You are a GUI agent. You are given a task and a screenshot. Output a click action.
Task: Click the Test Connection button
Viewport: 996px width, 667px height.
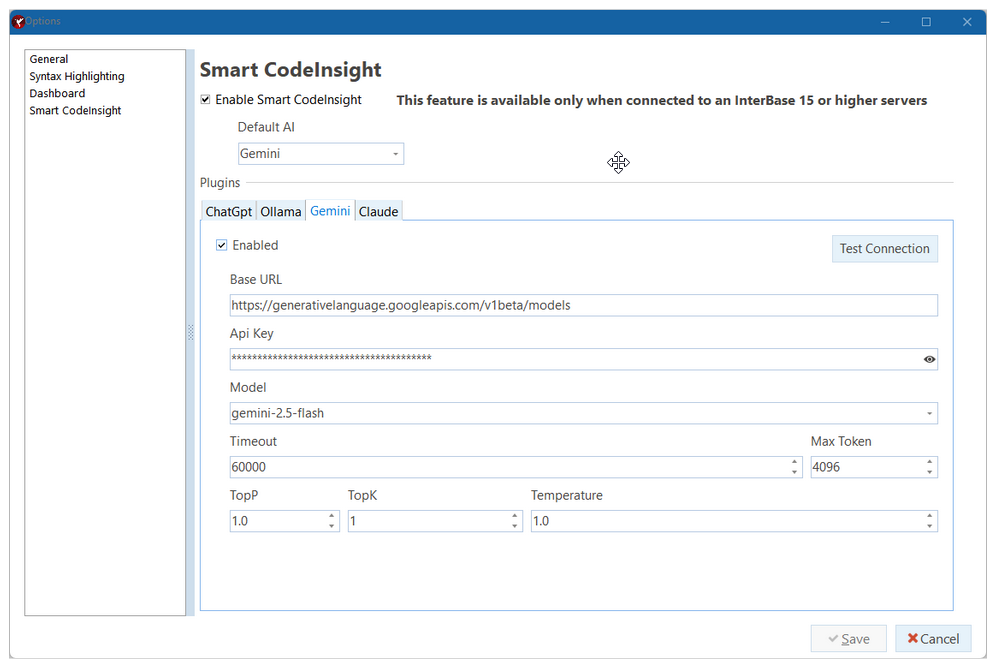[884, 249]
